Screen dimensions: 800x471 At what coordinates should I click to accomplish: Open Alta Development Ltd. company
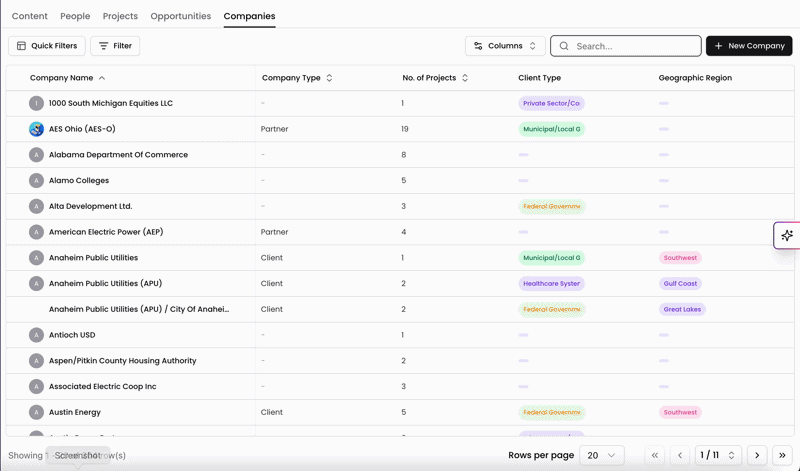coord(90,206)
